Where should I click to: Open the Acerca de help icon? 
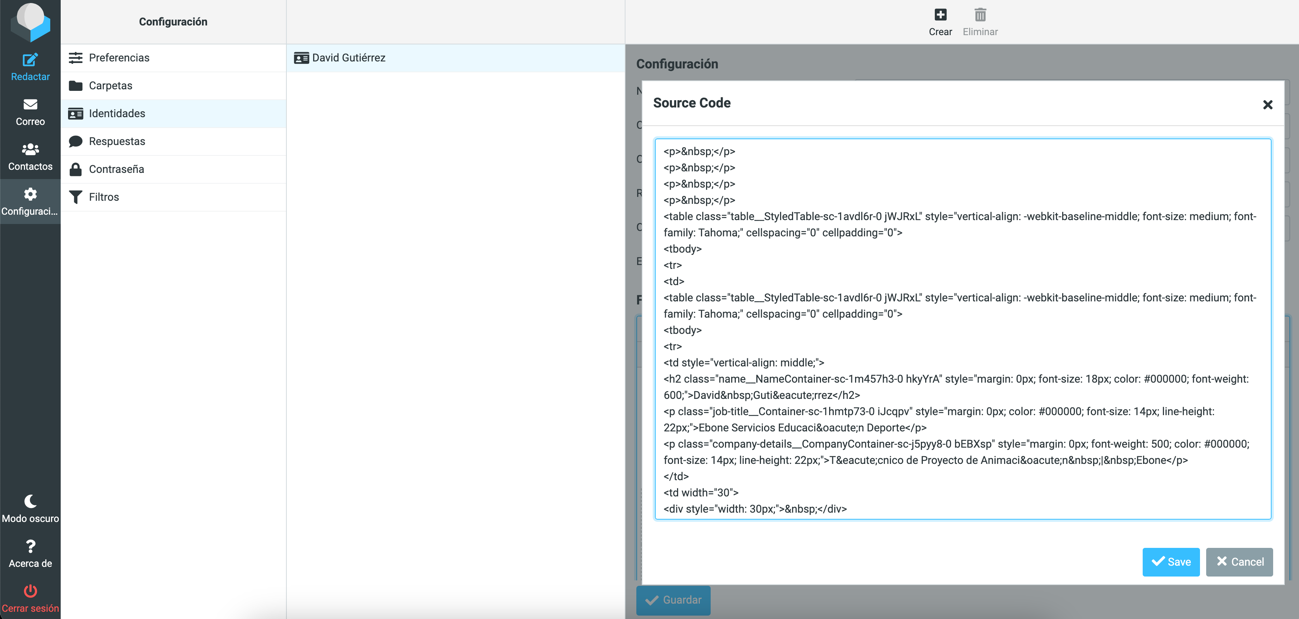[30, 547]
